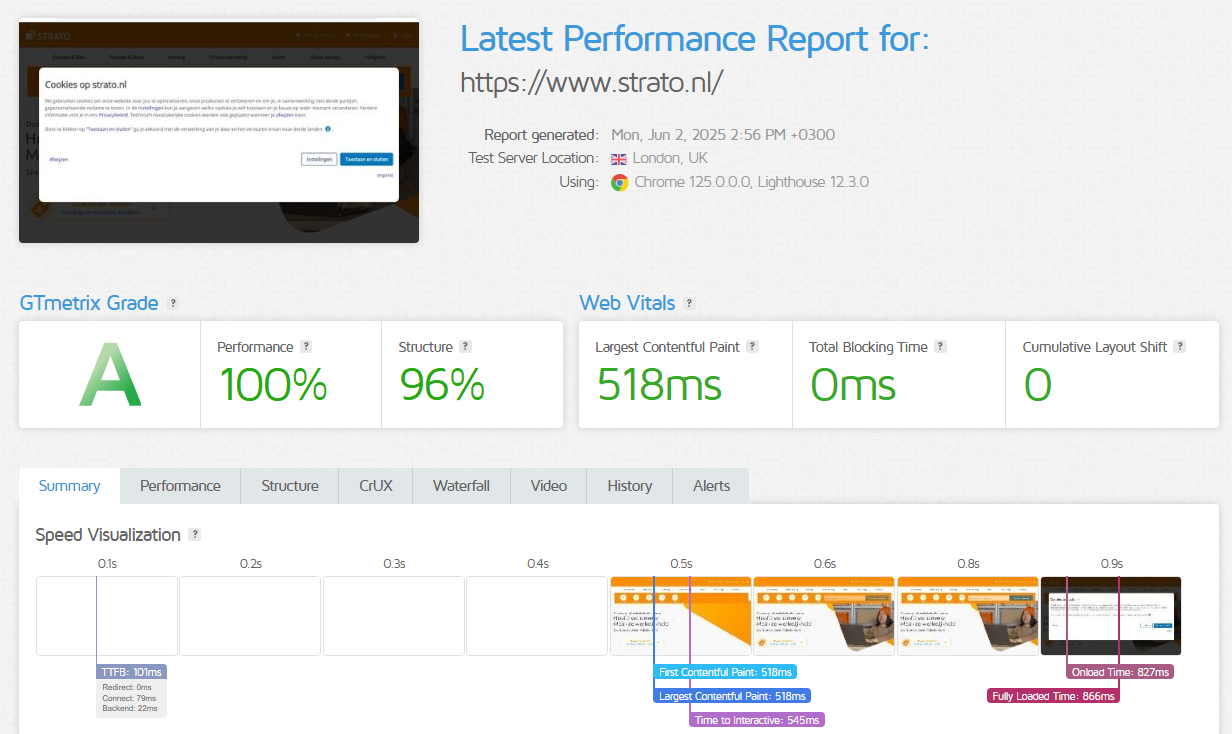Click the 0ms Total Blocking Time value

853,384
